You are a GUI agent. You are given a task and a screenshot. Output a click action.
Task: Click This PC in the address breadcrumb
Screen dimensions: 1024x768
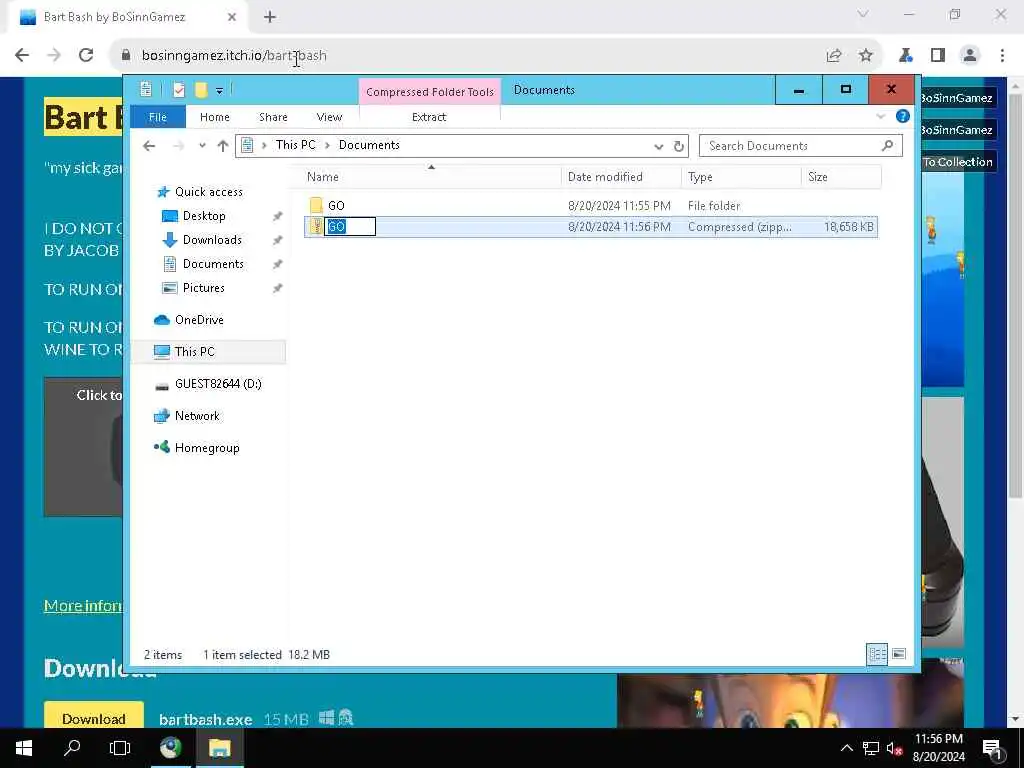click(295, 145)
